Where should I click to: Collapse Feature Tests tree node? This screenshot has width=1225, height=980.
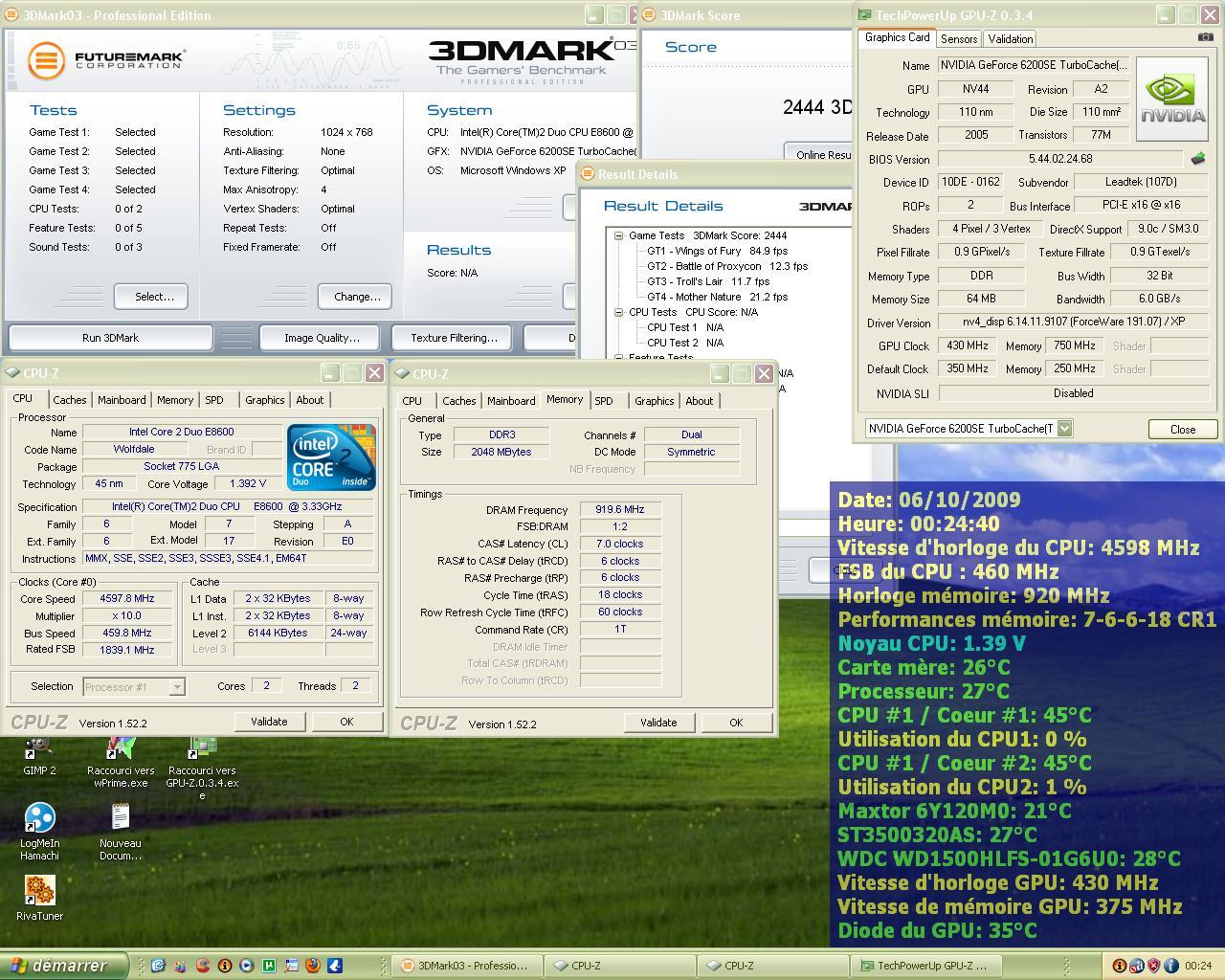pos(618,357)
